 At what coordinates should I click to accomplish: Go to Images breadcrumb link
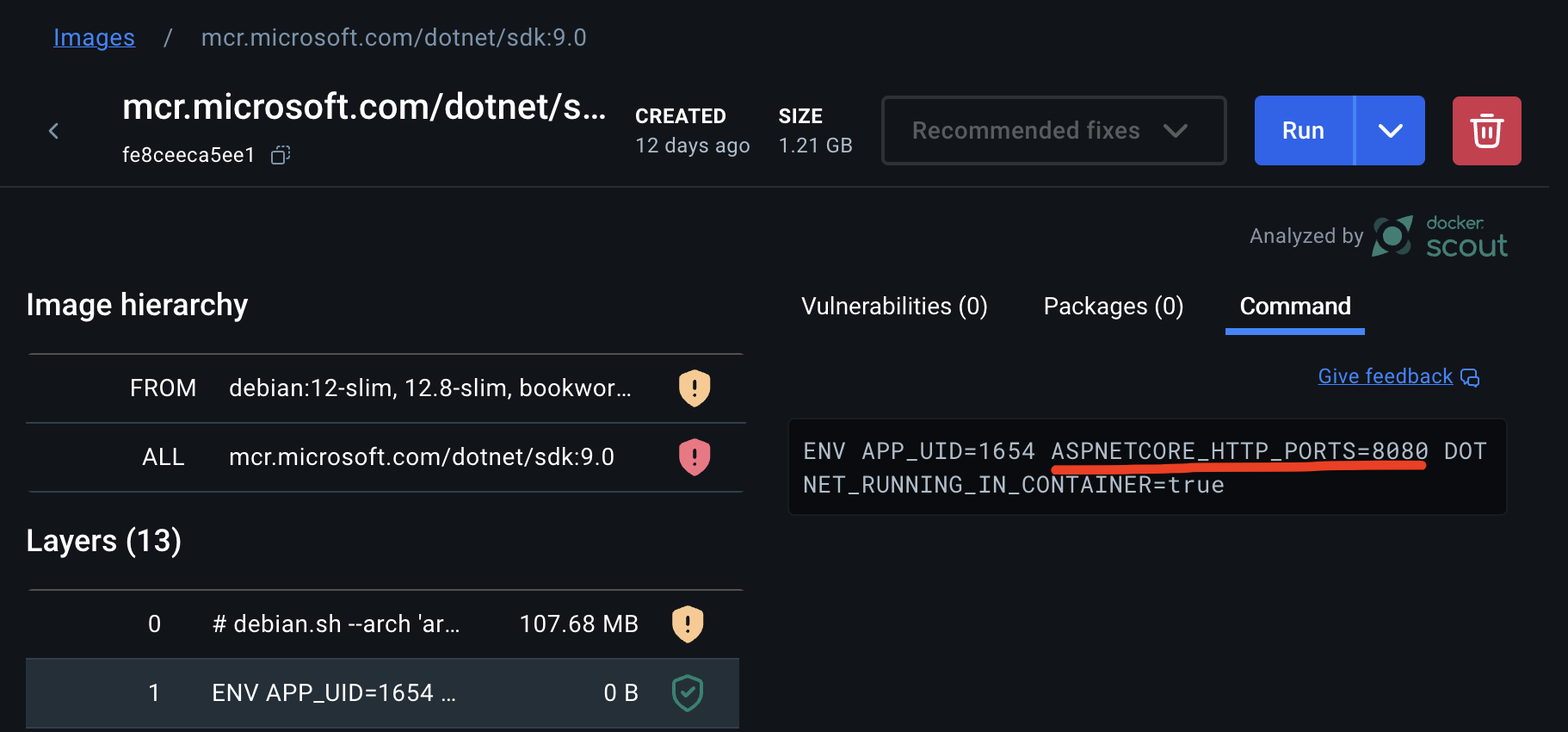[94, 38]
